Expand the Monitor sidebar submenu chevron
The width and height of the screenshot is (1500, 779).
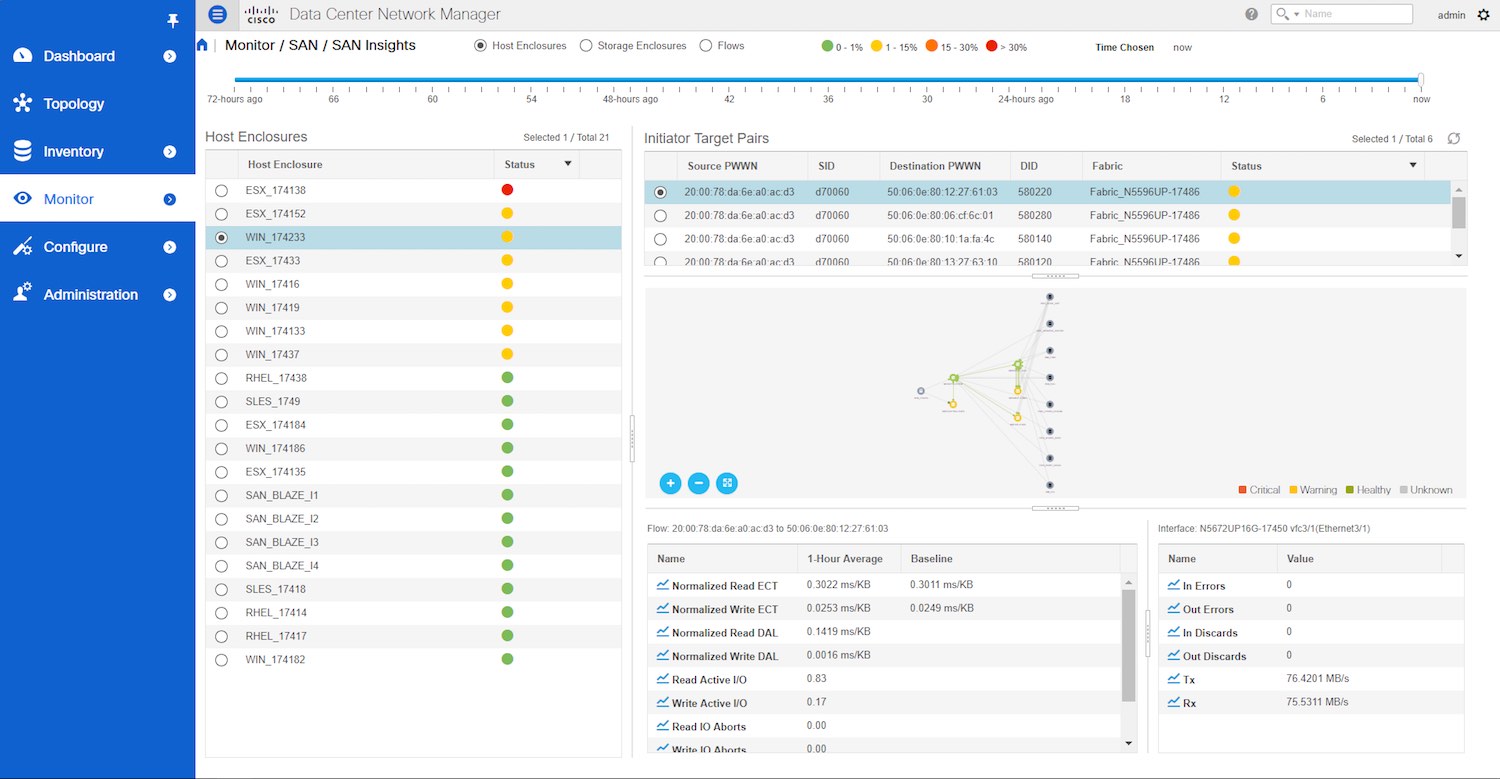click(x=170, y=199)
